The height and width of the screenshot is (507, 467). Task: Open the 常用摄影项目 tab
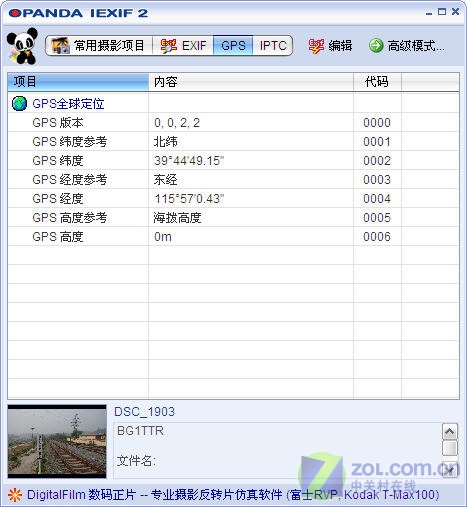coord(99,45)
